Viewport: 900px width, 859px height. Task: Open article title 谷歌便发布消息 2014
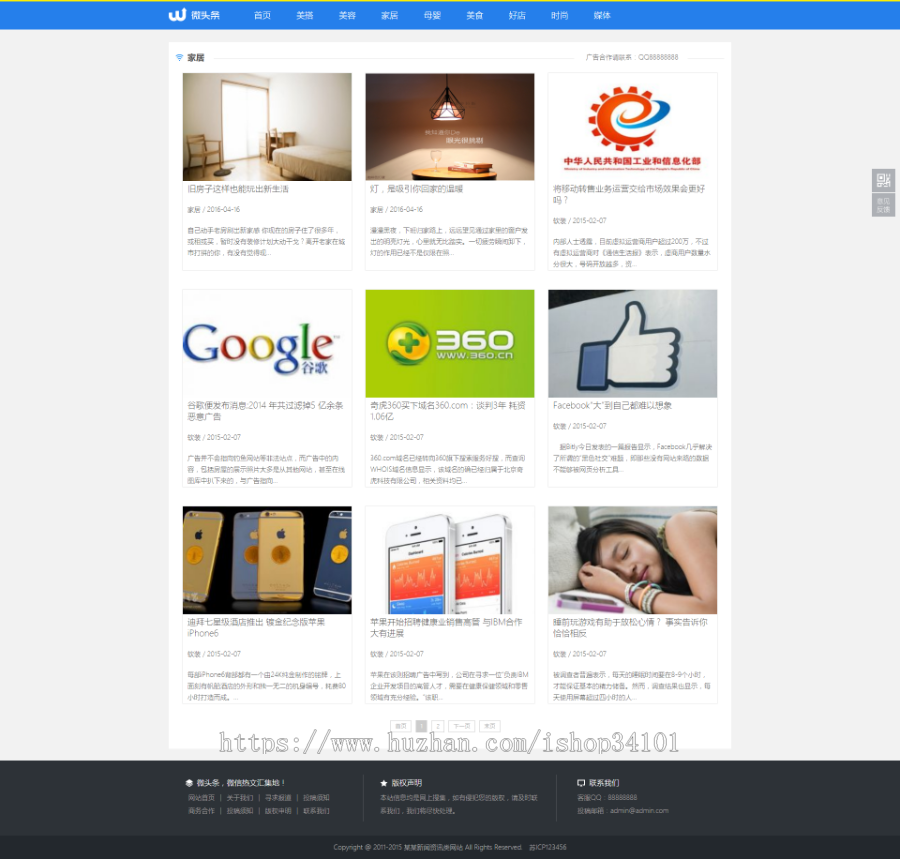pos(265,411)
